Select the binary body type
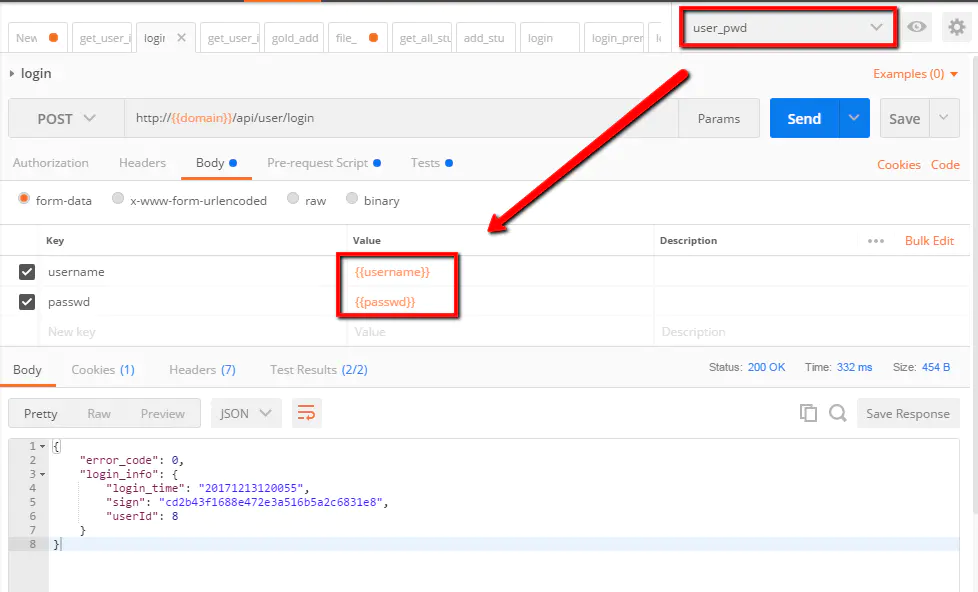The height and width of the screenshot is (592, 978). click(x=352, y=198)
